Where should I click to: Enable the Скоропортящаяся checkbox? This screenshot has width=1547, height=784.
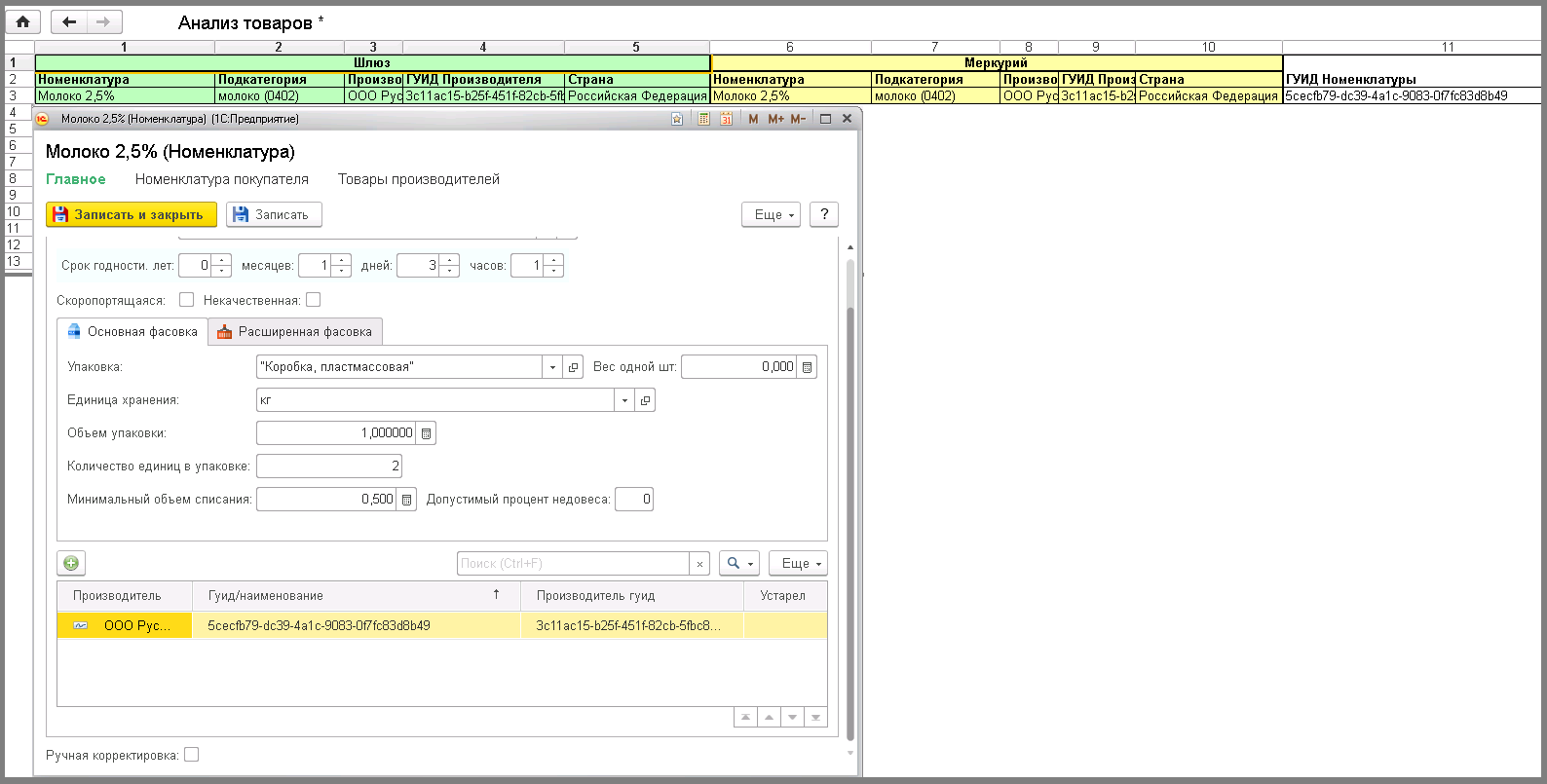coord(187,300)
